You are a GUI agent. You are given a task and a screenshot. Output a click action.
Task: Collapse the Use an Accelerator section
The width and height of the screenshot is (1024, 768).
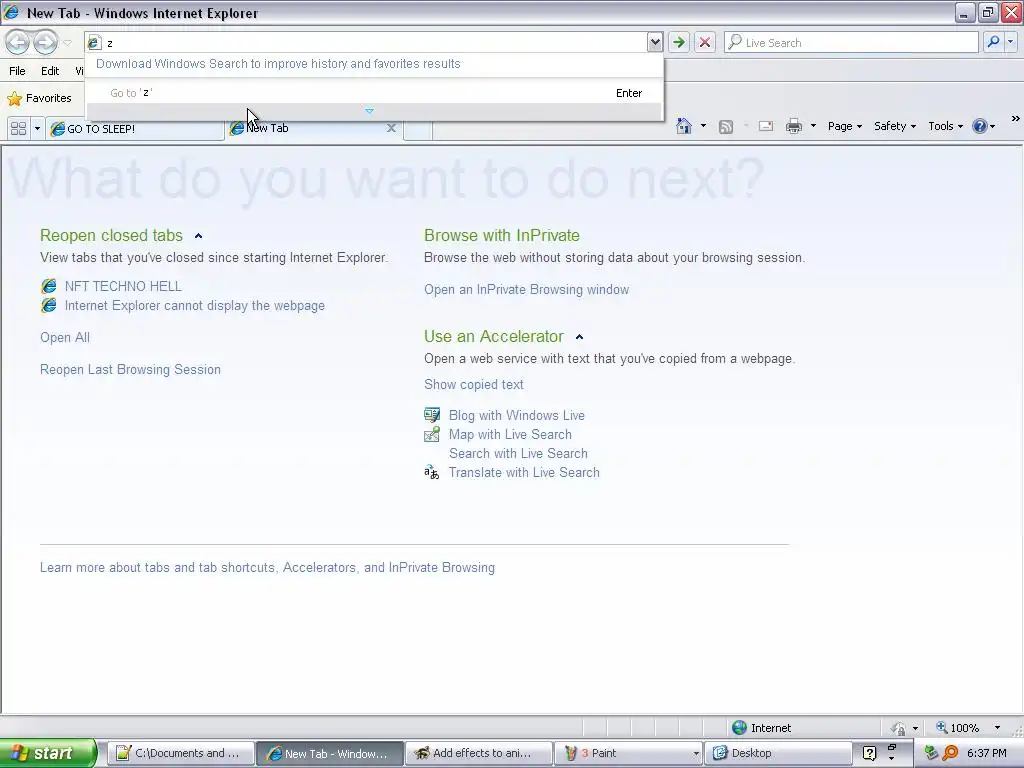tap(579, 337)
